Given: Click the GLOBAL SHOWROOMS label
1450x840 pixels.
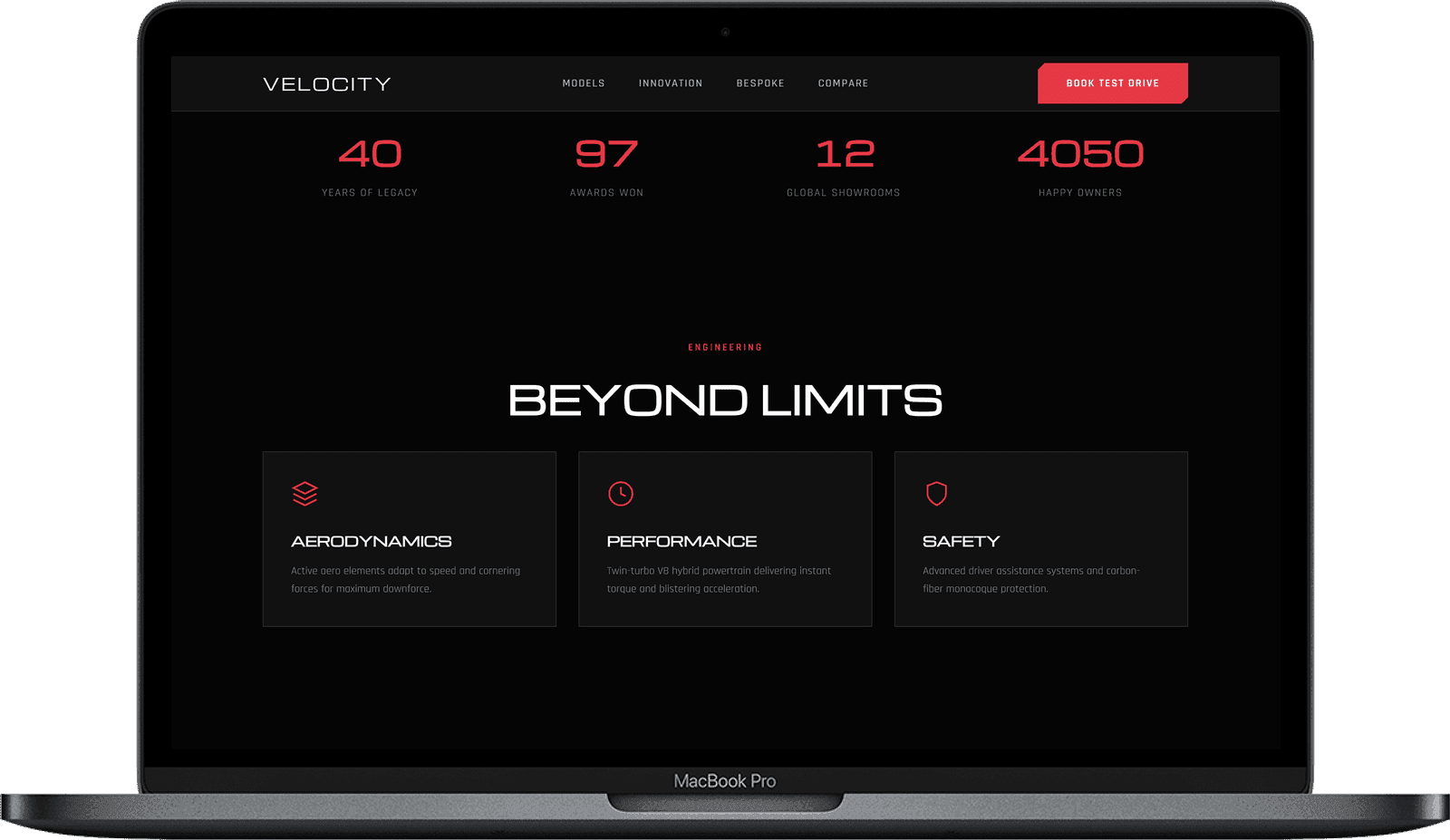Looking at the screenshot, I should pyautogui.click(x=844, y=193).
